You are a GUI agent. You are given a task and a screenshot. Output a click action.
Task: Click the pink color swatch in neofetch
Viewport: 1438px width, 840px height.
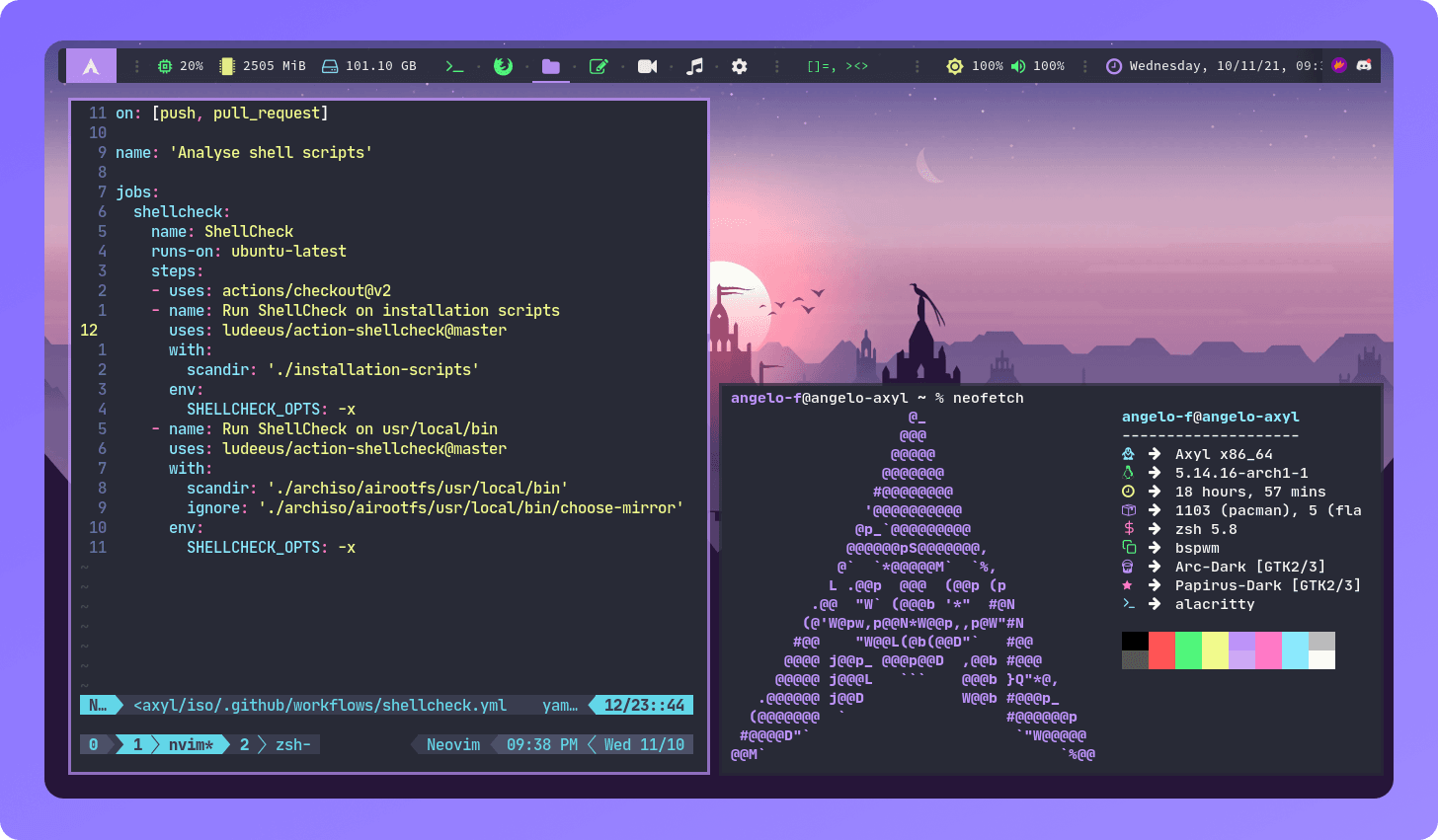click(1268, 650)
